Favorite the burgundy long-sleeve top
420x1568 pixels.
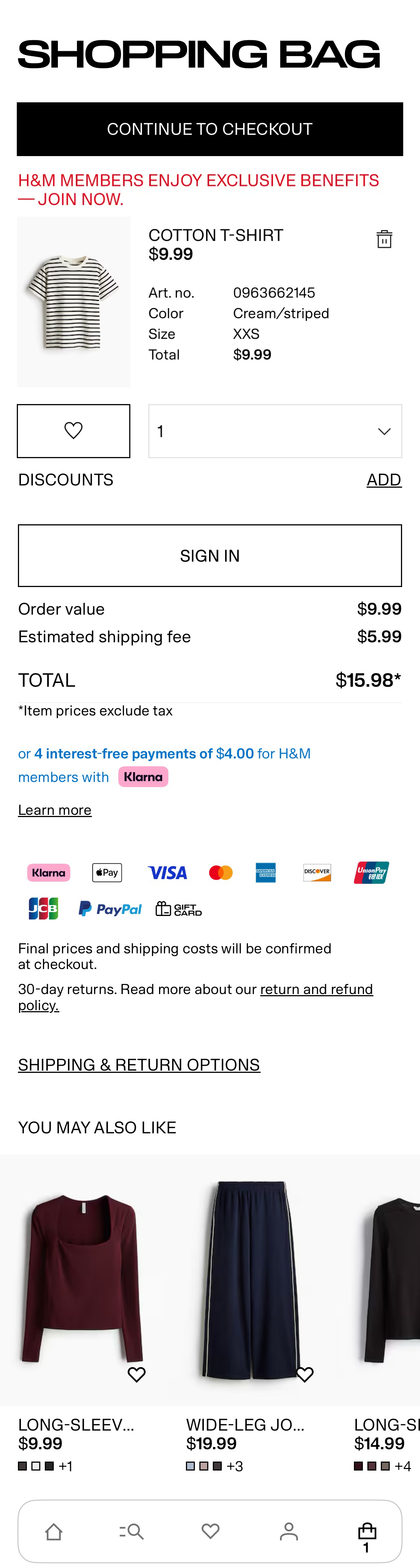pos(136,1375)
